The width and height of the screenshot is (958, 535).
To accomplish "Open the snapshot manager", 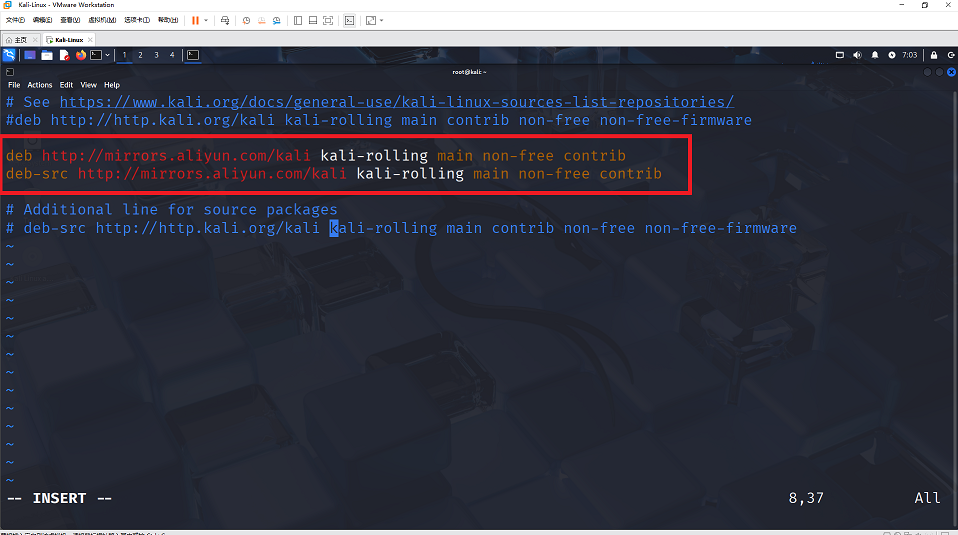I will tap(277, 20).
